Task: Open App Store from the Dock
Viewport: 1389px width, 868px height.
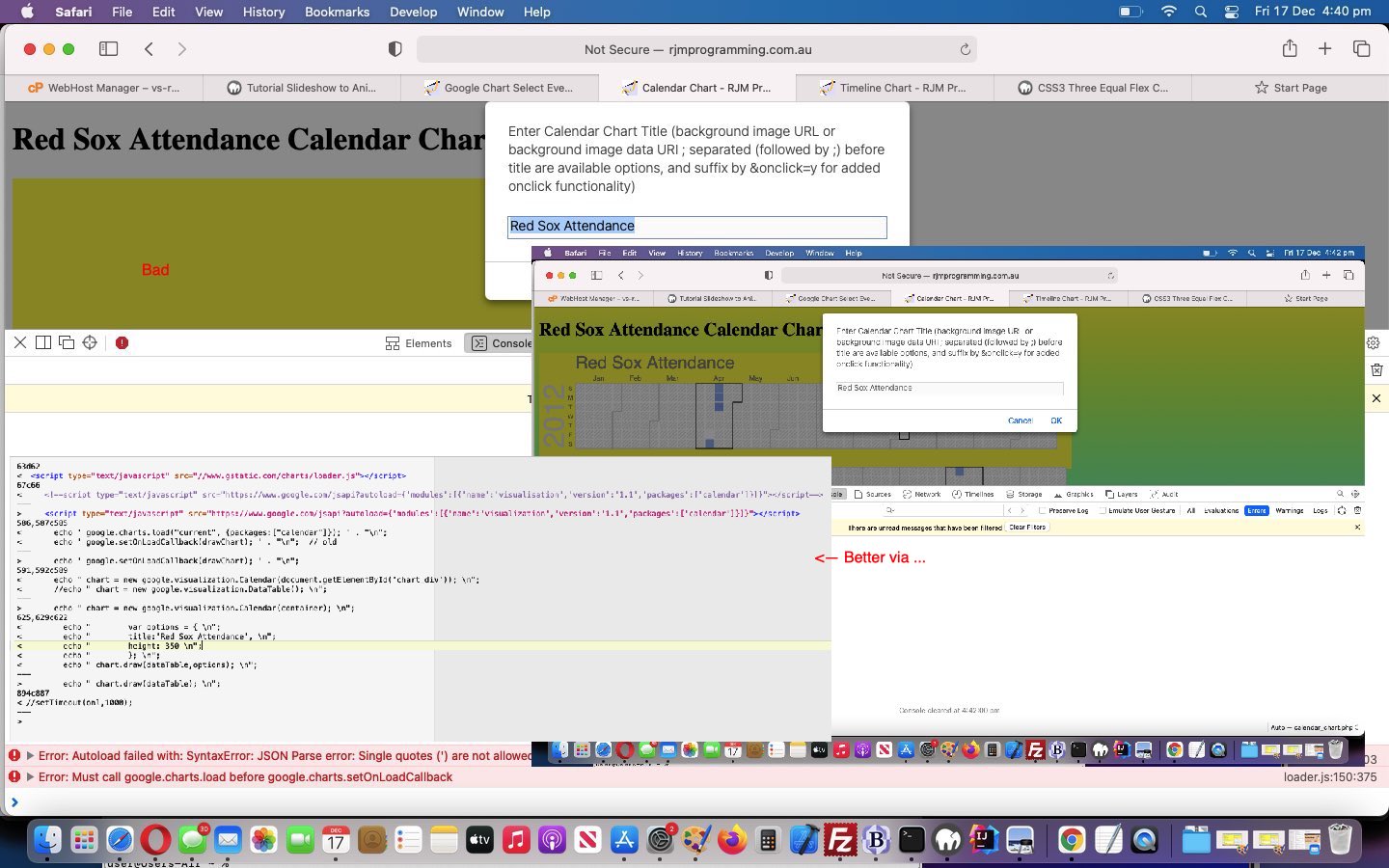Action: pyautogui.click(x=624, y=840)
